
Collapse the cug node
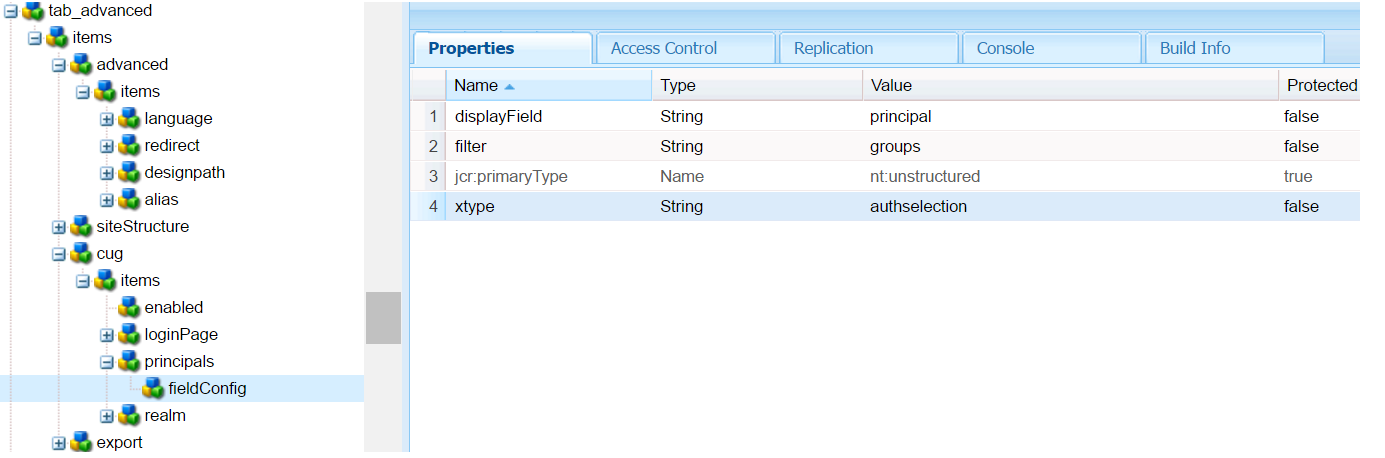pyautogui.click(x=59, y=253)
